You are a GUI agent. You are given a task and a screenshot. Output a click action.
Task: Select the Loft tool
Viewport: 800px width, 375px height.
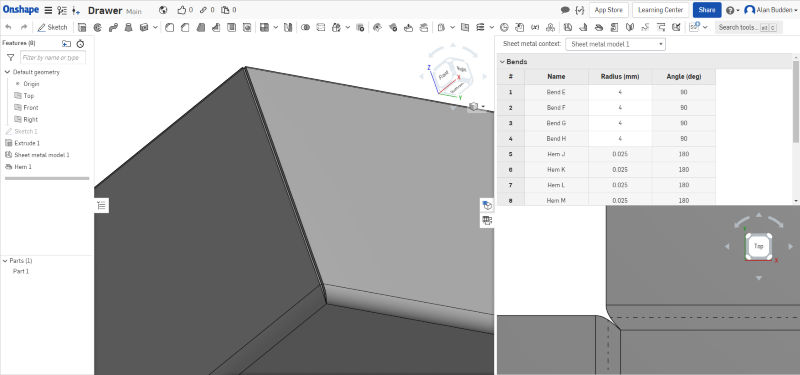click(129, 27)
